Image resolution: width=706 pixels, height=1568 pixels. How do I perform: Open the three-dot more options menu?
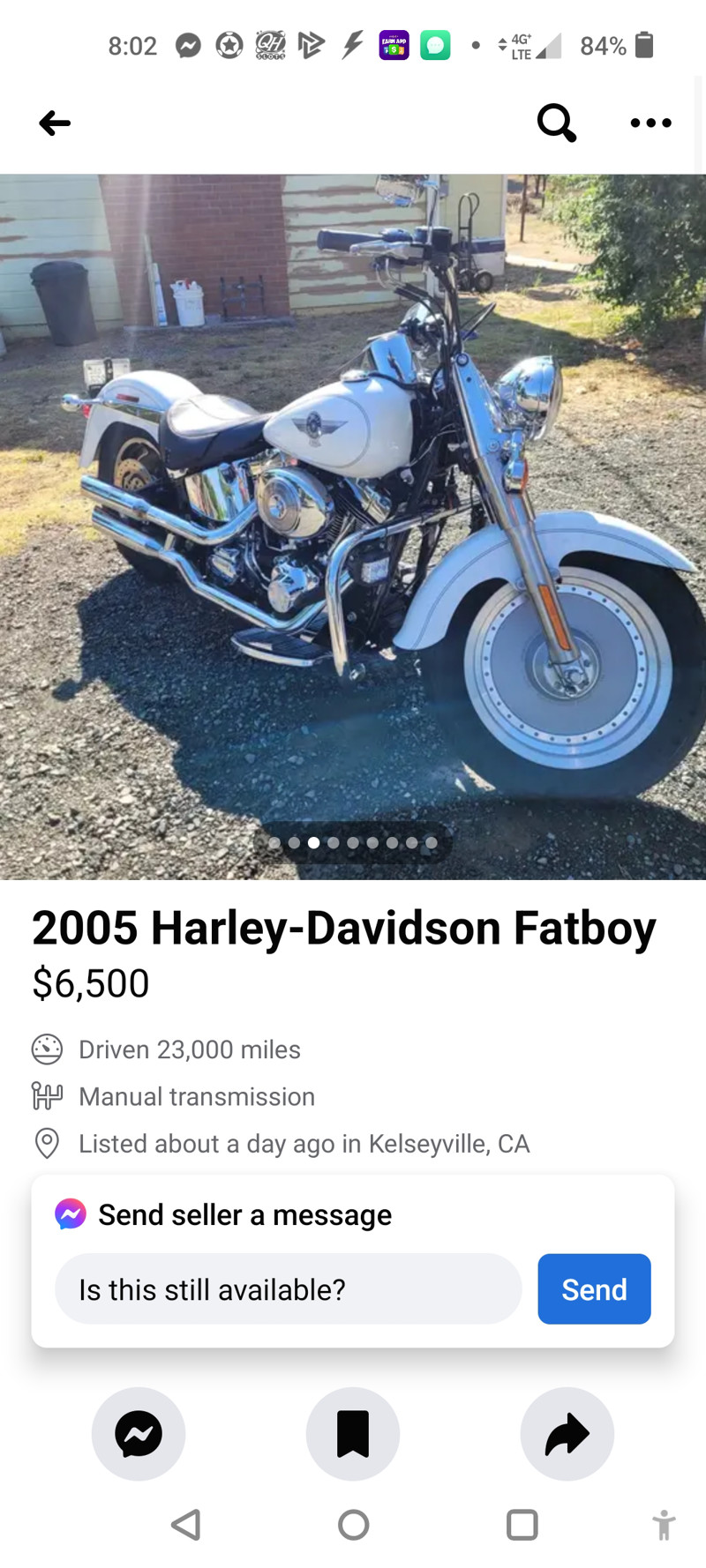(650, 123)
